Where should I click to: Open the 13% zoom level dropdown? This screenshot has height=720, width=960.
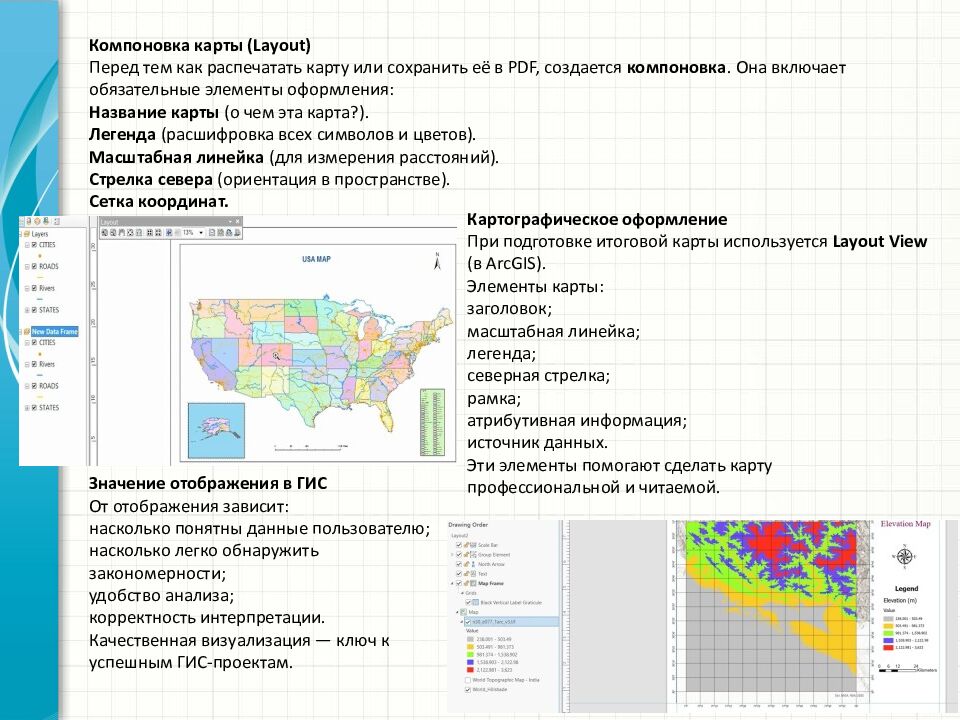click(201, 234)
